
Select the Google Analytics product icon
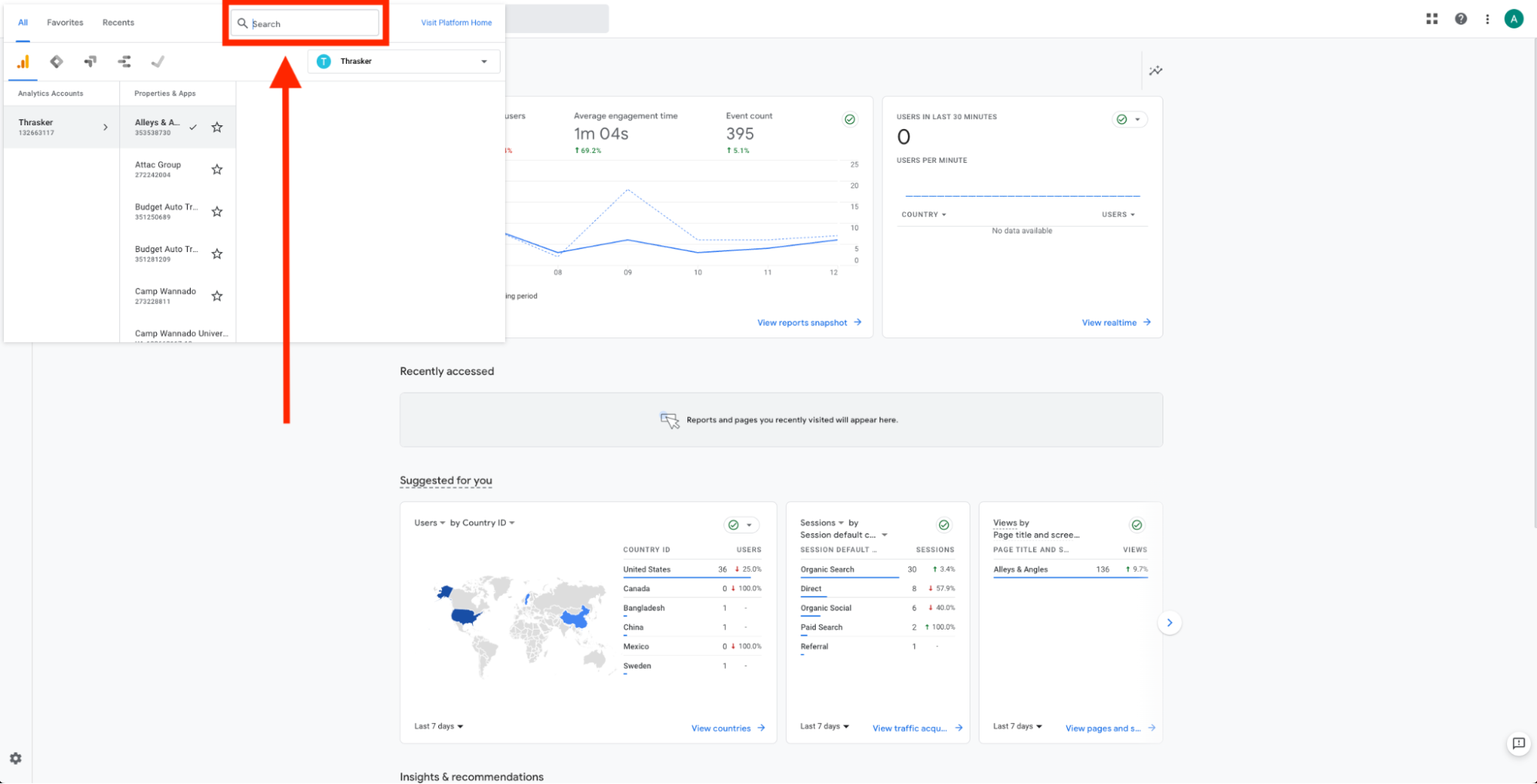(23, 62)
